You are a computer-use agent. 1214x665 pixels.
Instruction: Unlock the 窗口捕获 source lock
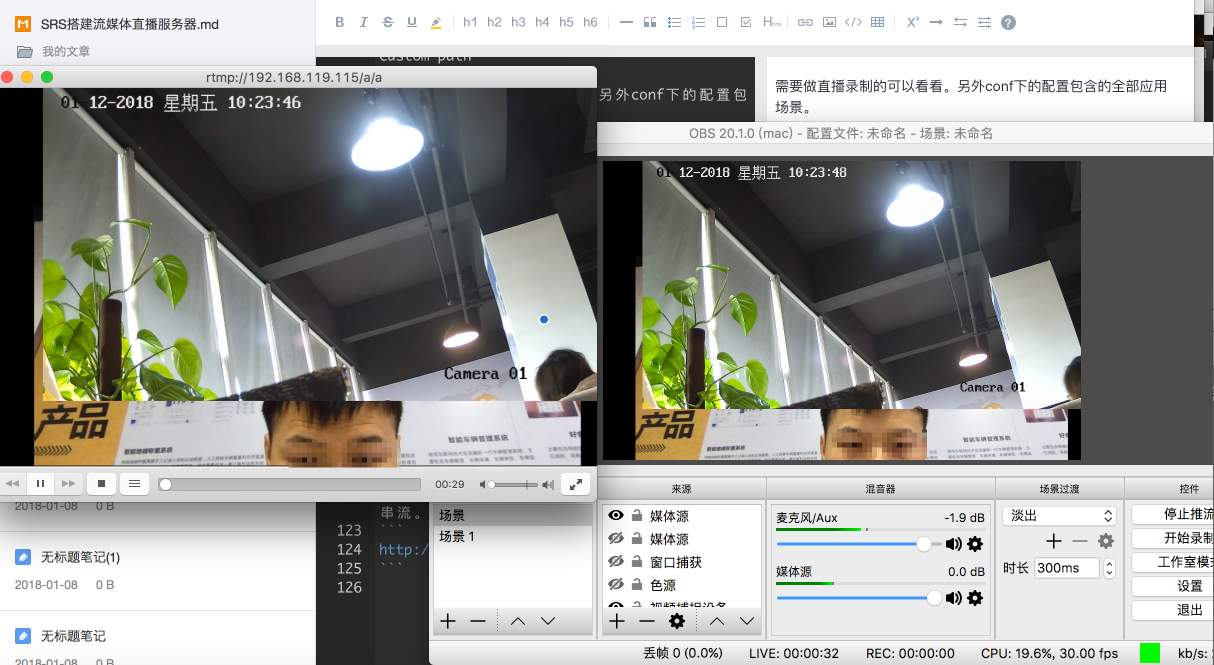(637, 562)
